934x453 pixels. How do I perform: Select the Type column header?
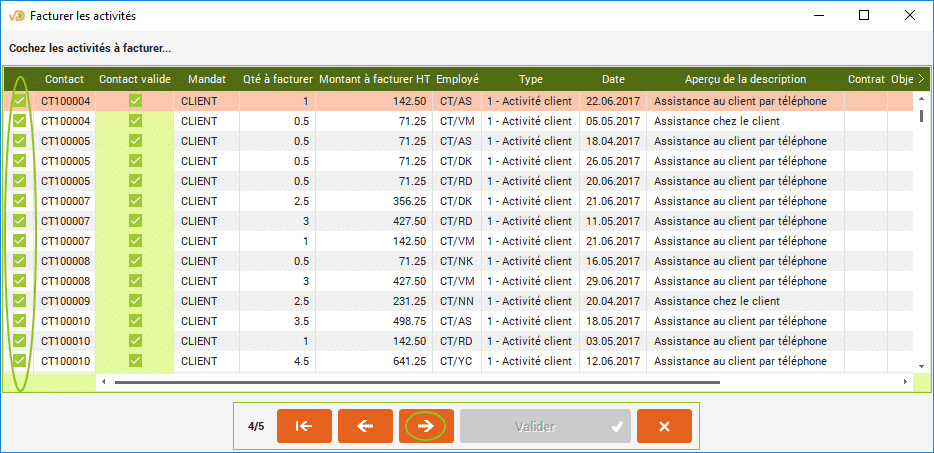coord(530,79)
